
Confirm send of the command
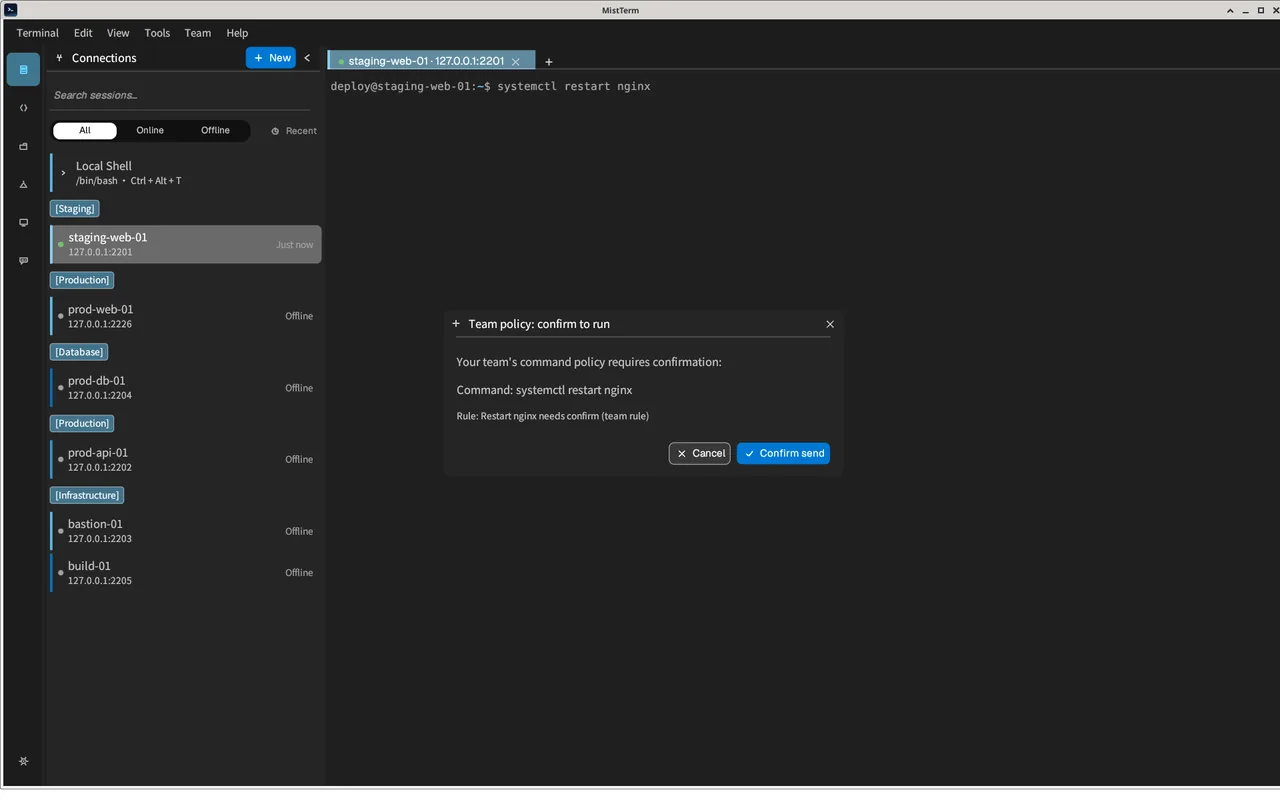(x=783, y=453)
